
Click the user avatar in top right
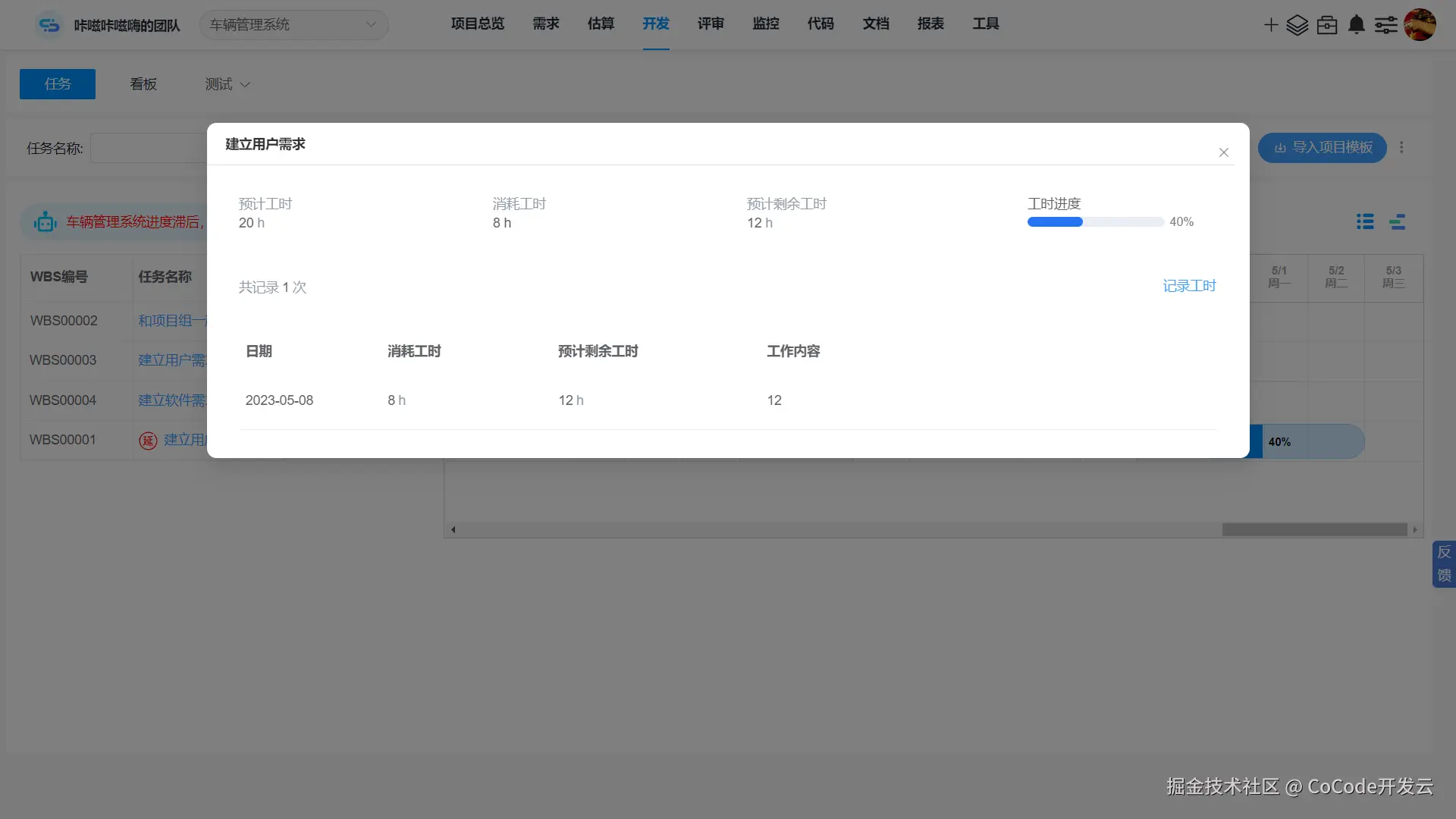coord(1420,25)
